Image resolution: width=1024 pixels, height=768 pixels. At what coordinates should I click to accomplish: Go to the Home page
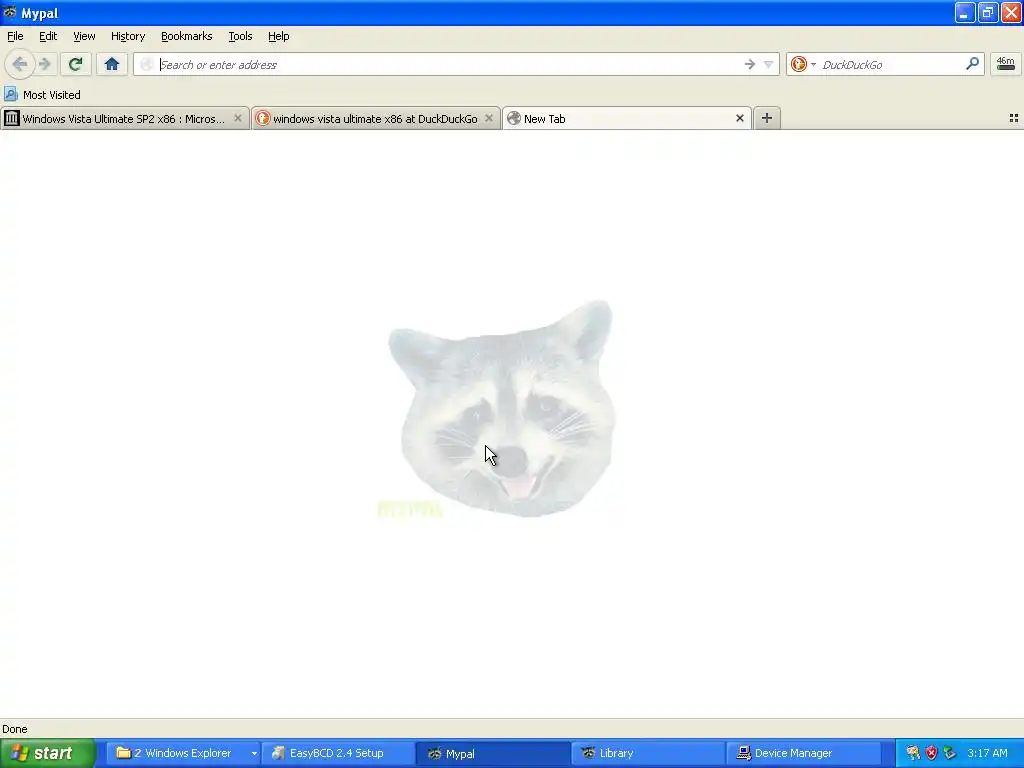point(112,64)
